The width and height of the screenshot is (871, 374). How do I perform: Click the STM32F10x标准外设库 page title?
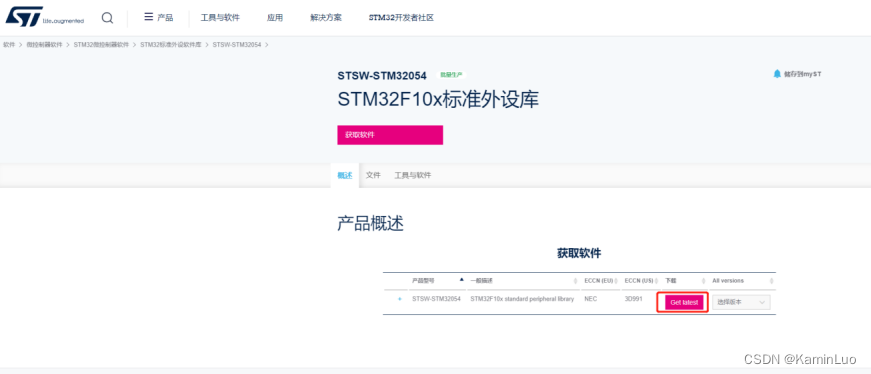438,100
